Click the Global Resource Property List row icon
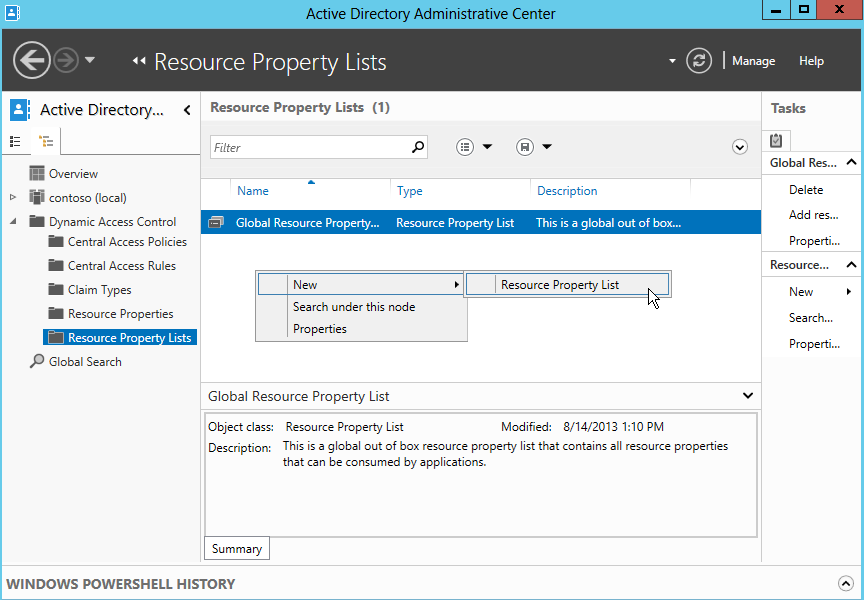 click(x=217, y=223)
